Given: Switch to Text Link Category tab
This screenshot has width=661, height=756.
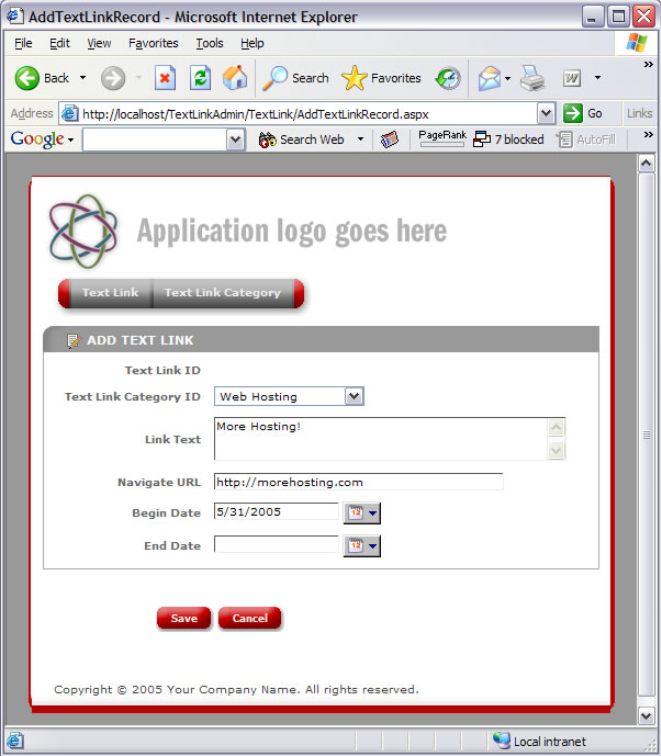Looking at the screenshot, I should tap(223, 293).
